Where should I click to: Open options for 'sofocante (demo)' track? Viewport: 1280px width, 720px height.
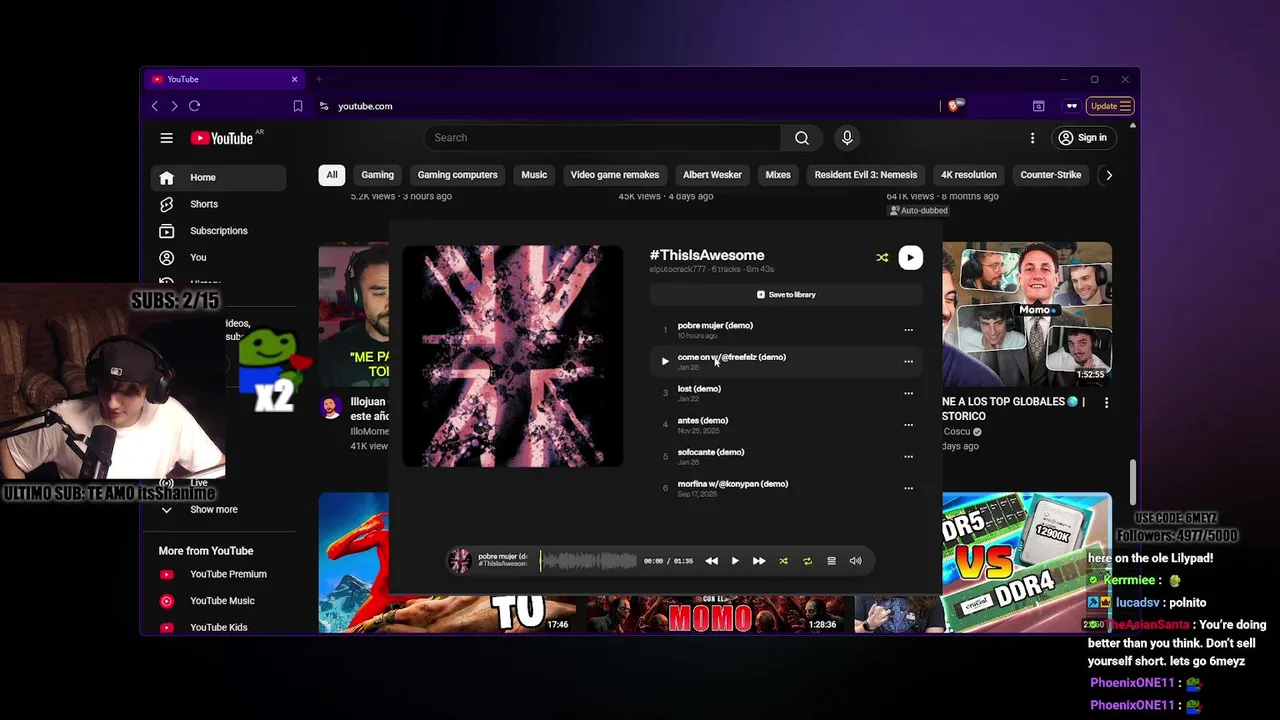[908, 457]
